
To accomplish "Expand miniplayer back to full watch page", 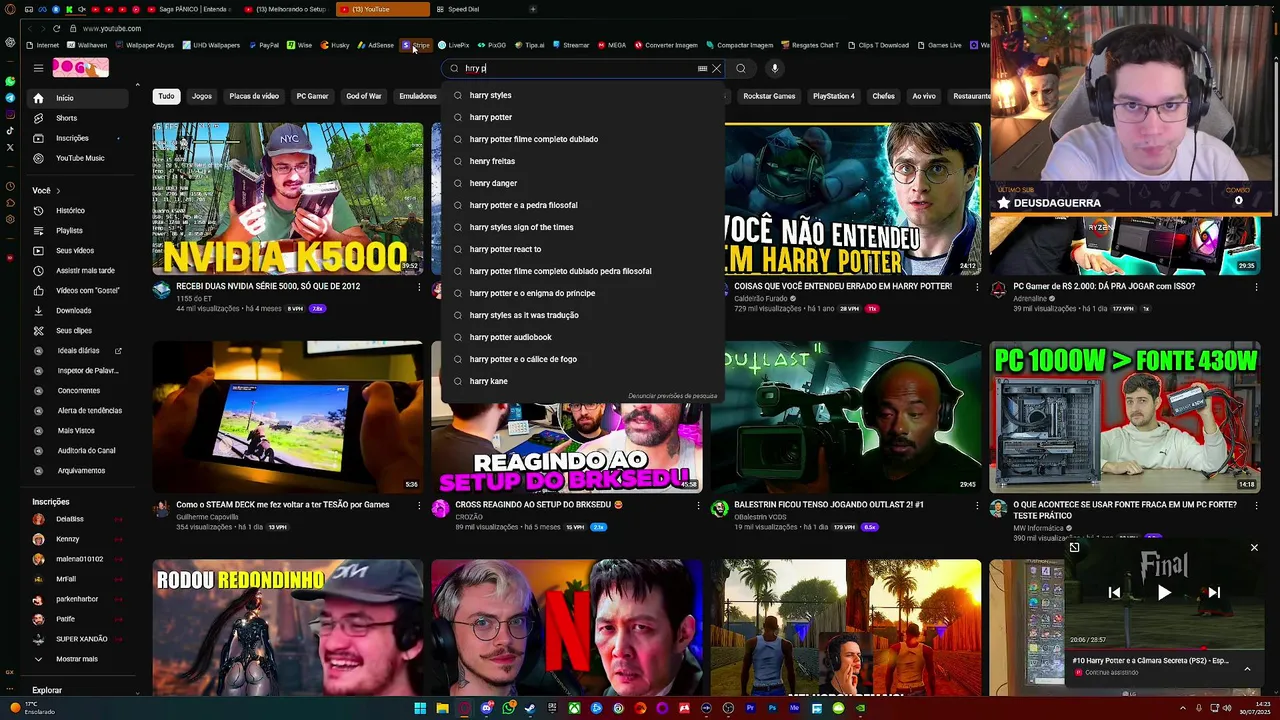I will [x=1074, y=547].
